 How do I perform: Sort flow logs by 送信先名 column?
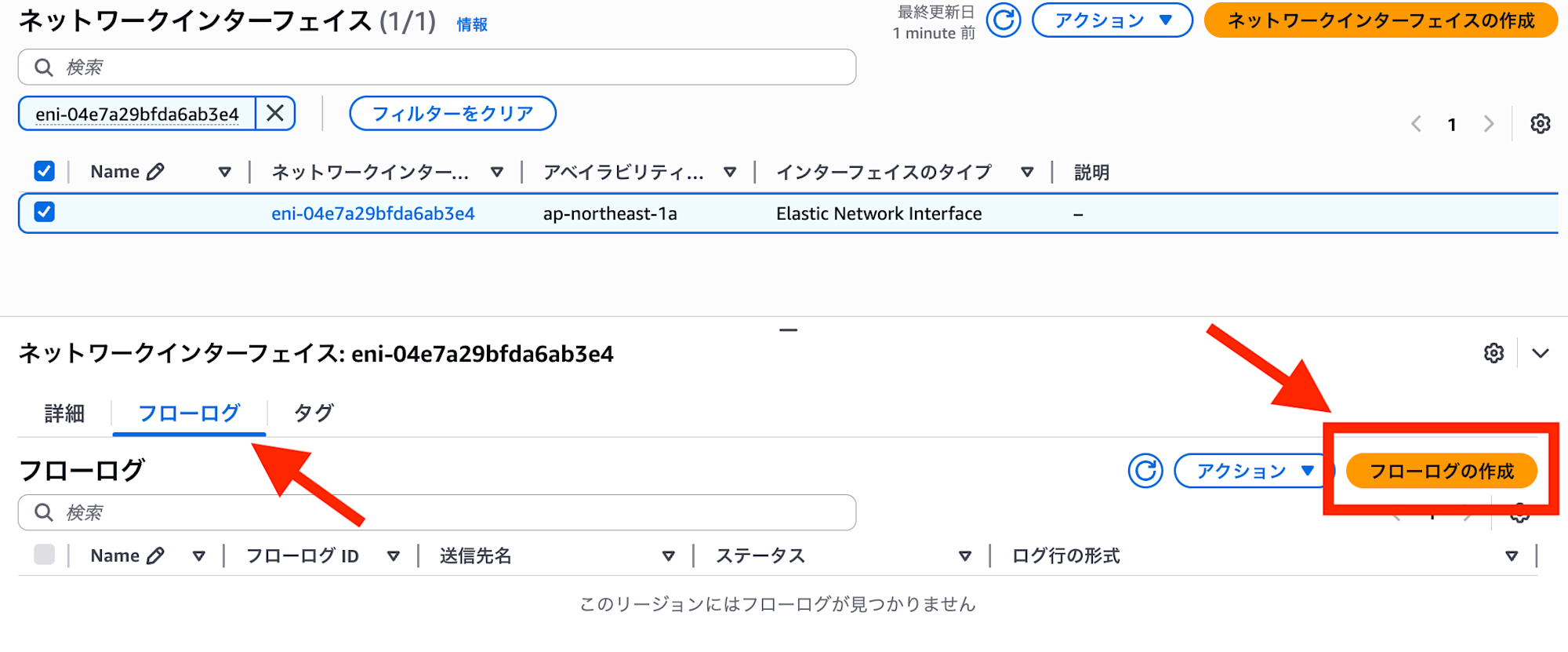[668, 556]
